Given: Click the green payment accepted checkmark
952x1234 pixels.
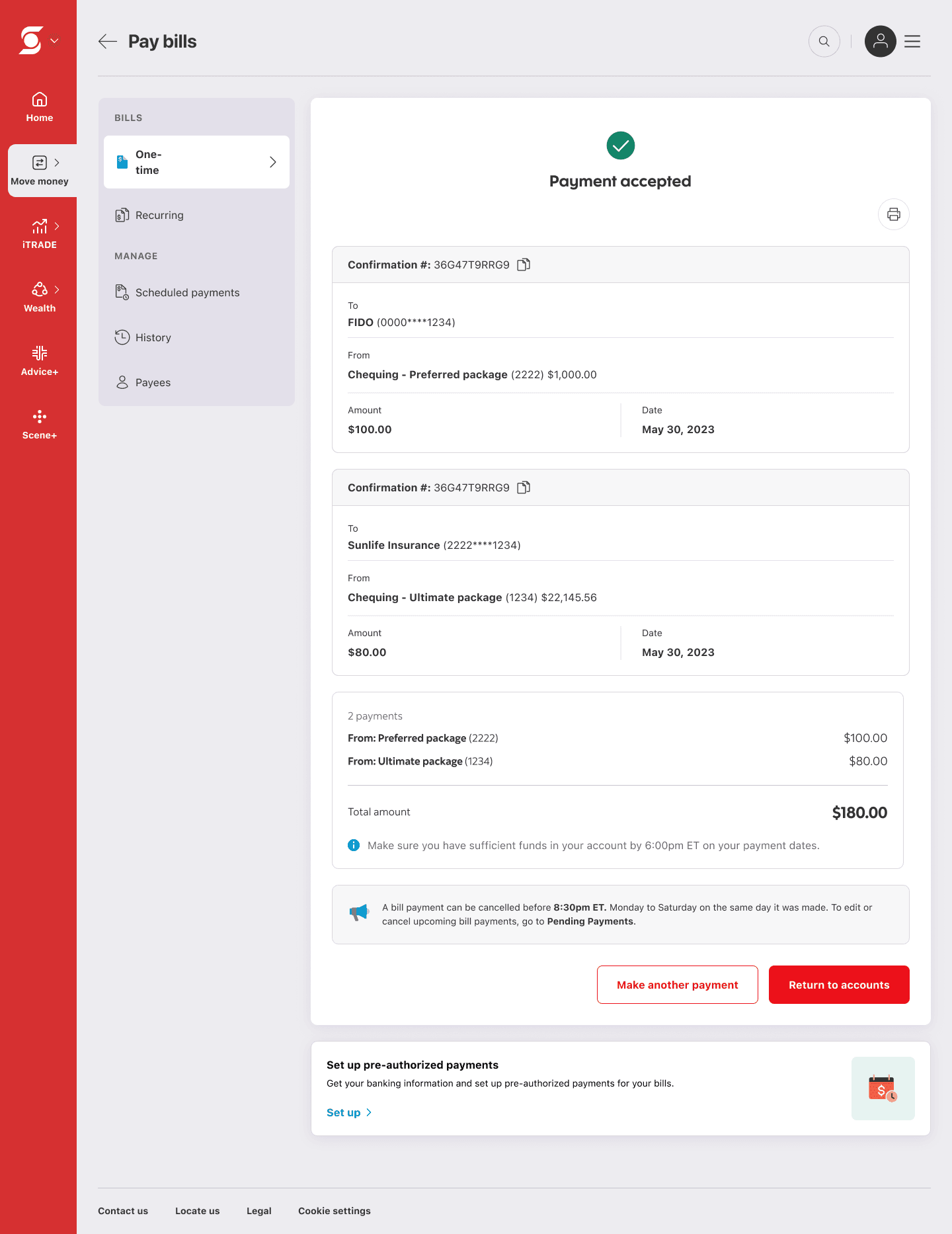Looking at the screenshot, I should [621, 145].
